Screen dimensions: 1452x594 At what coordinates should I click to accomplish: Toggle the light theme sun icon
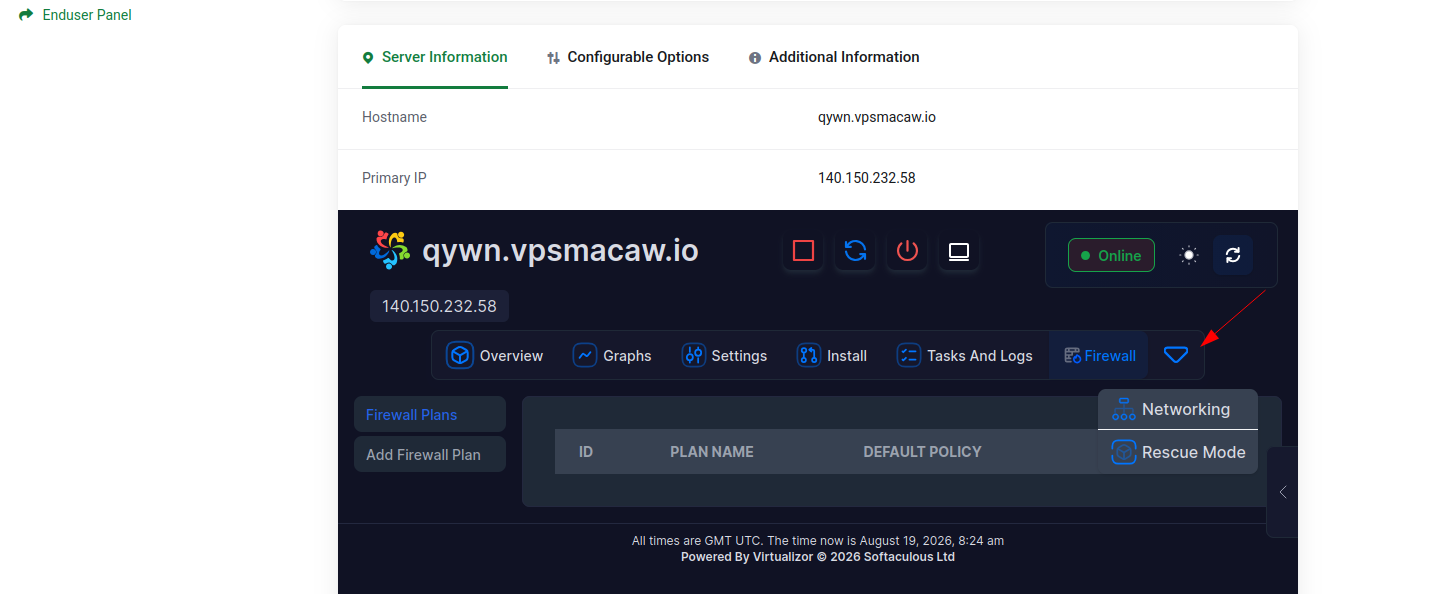(x=1188, y=255)
